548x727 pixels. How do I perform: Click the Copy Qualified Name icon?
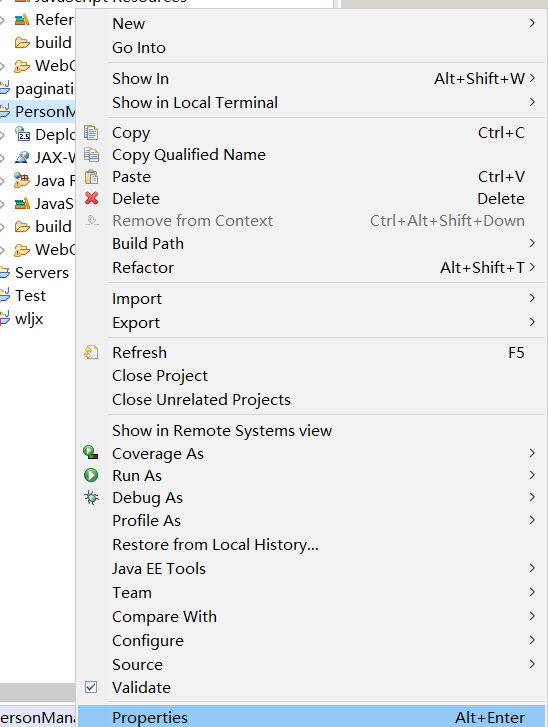click(x=91, y=154)
